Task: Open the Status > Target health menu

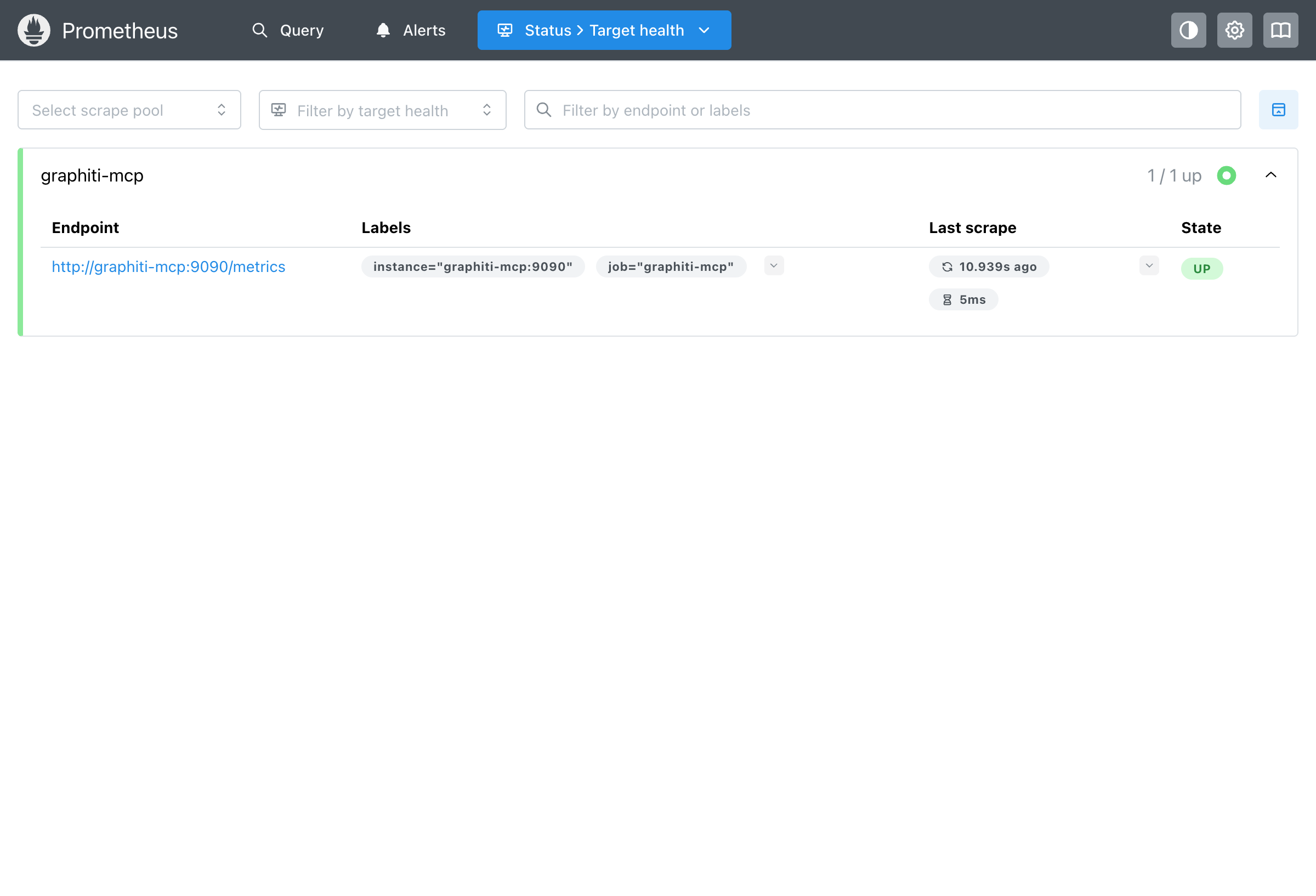Action: point(604,30)
